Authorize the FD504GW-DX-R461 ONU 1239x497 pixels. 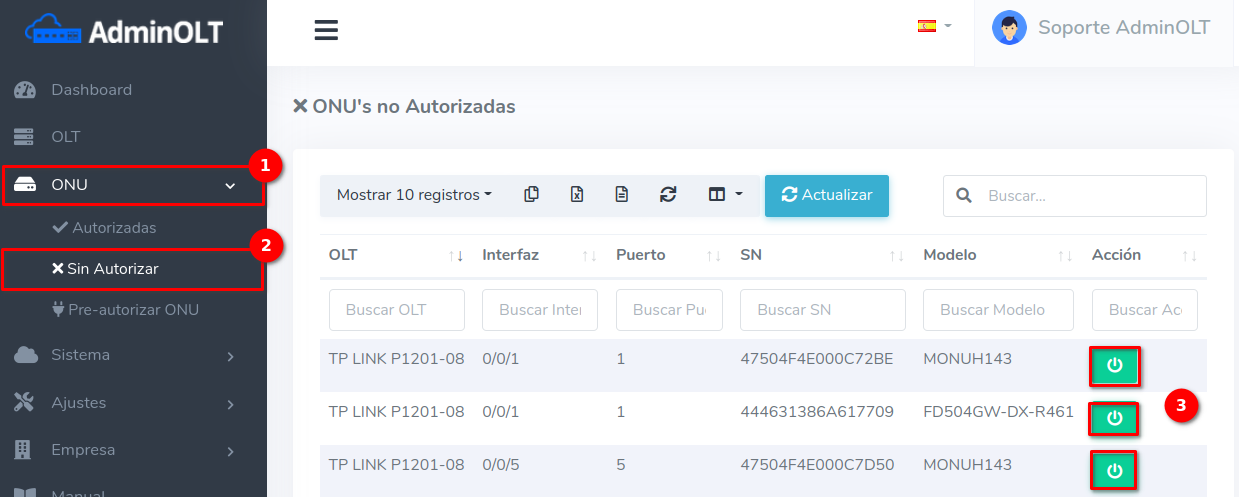coord(1114,418)
